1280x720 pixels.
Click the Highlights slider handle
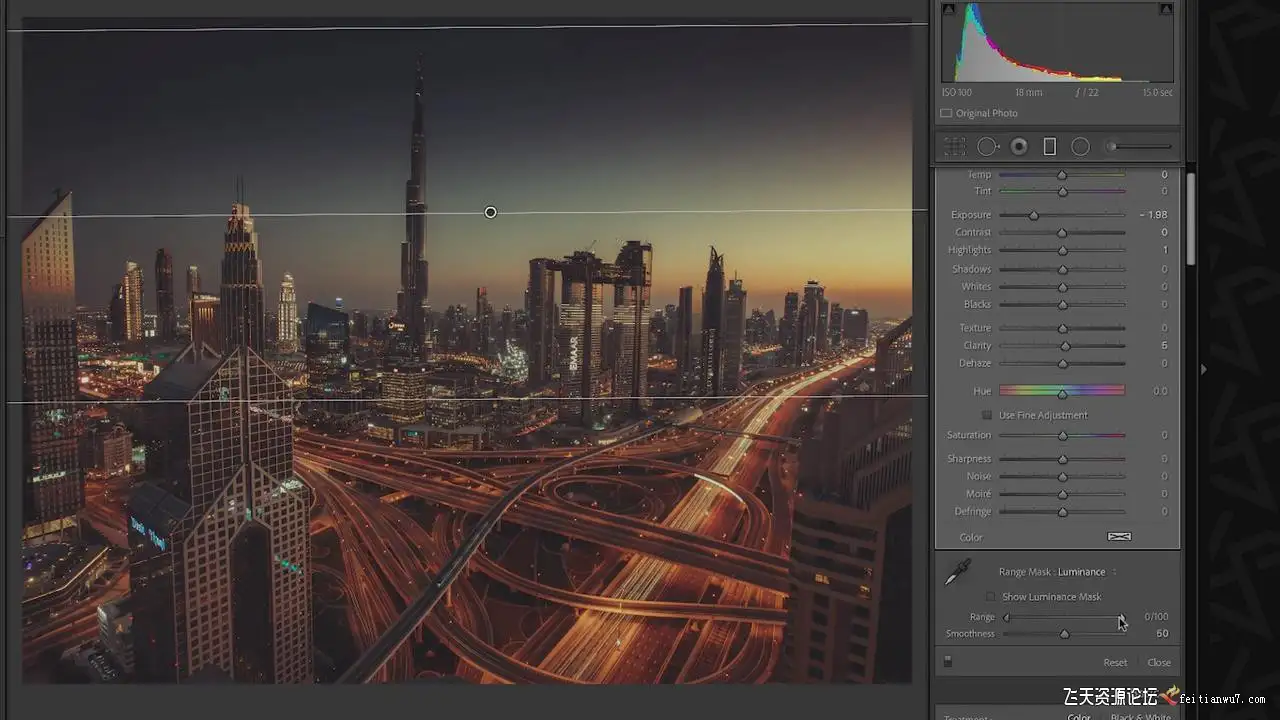1063,250
